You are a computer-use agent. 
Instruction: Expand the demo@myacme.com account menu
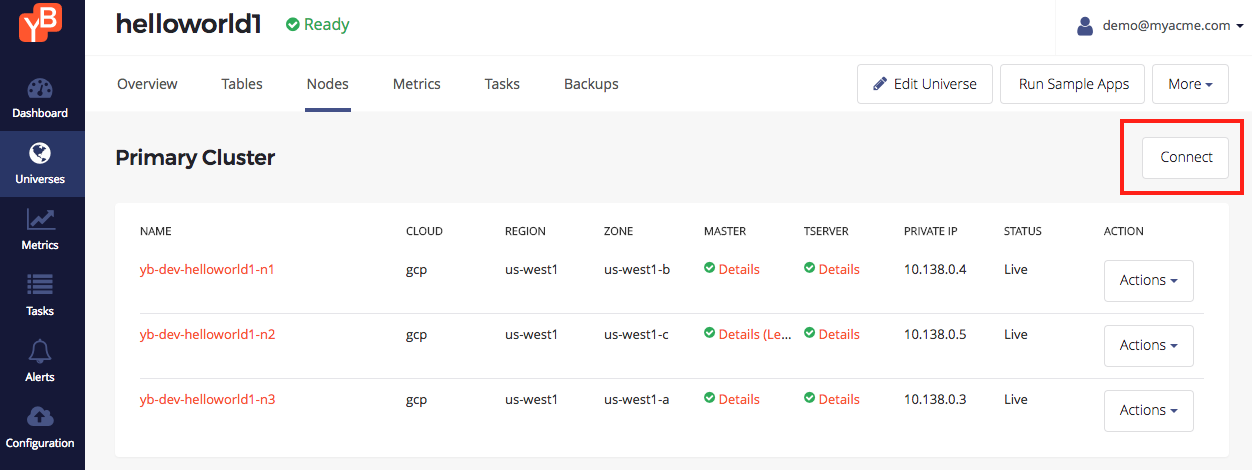tap(1160, 26)
